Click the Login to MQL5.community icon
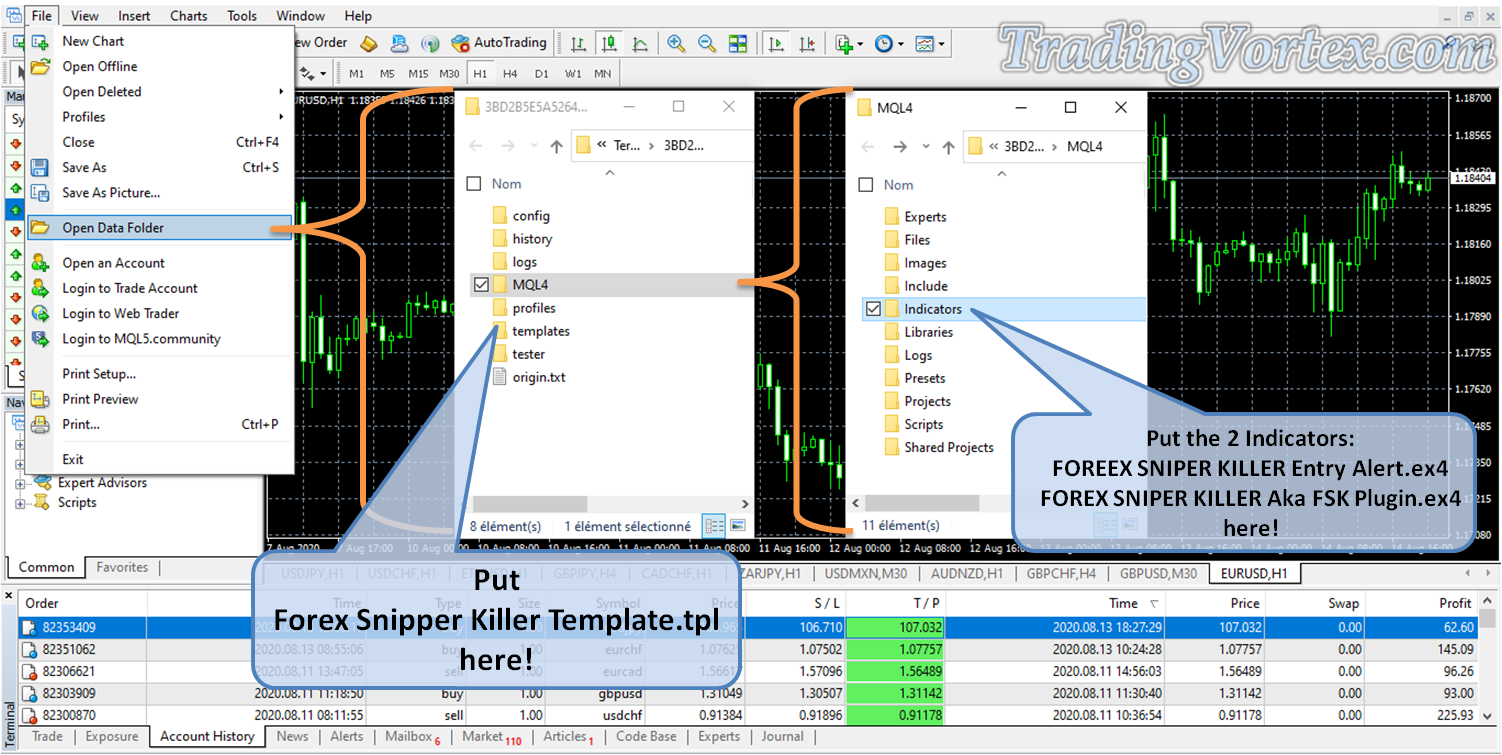This screenshot has width=1502, height=755. pyautogui.click(x=40, y=339)
